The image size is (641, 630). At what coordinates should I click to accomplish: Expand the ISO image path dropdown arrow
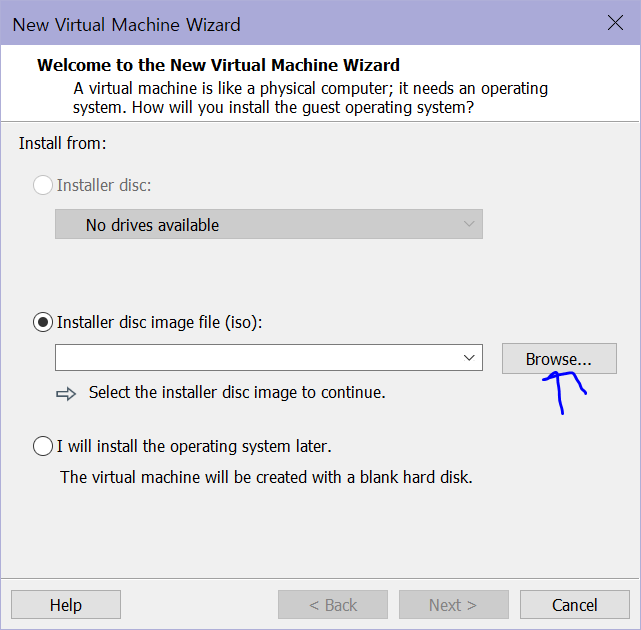(x=469, y=358)
